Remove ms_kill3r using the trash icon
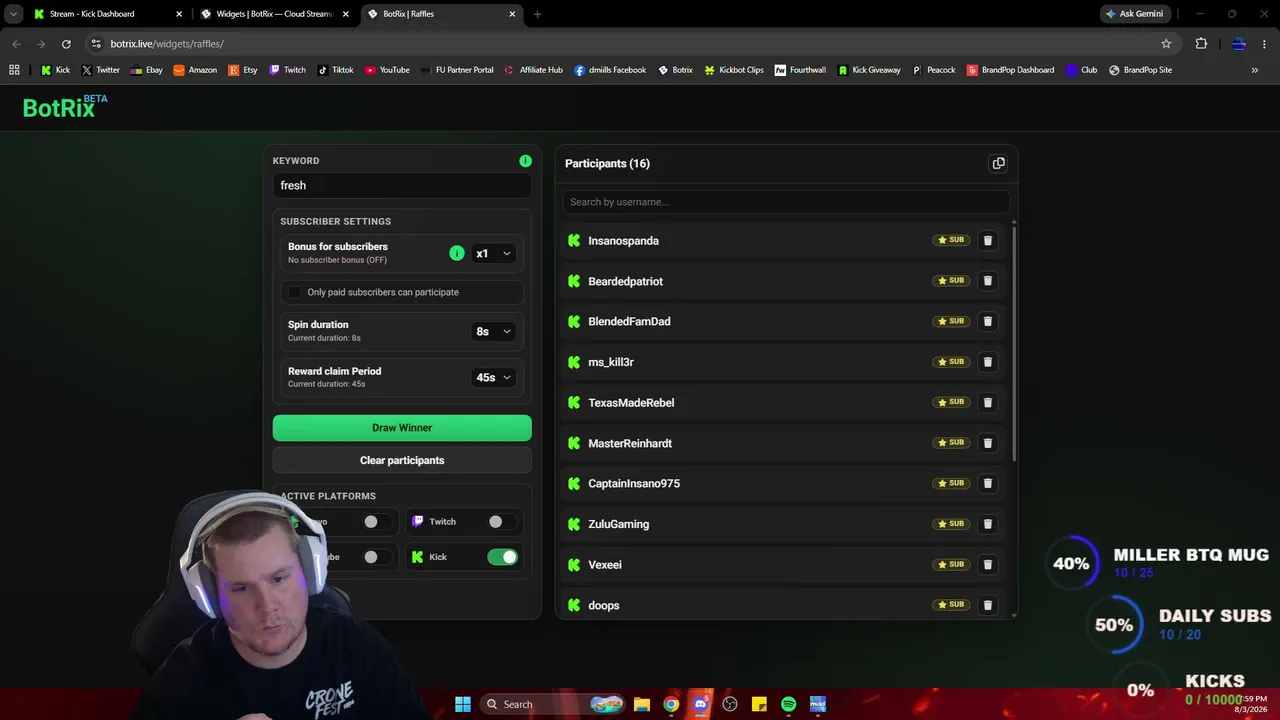 pyautogui.click(x=987, y=362)
